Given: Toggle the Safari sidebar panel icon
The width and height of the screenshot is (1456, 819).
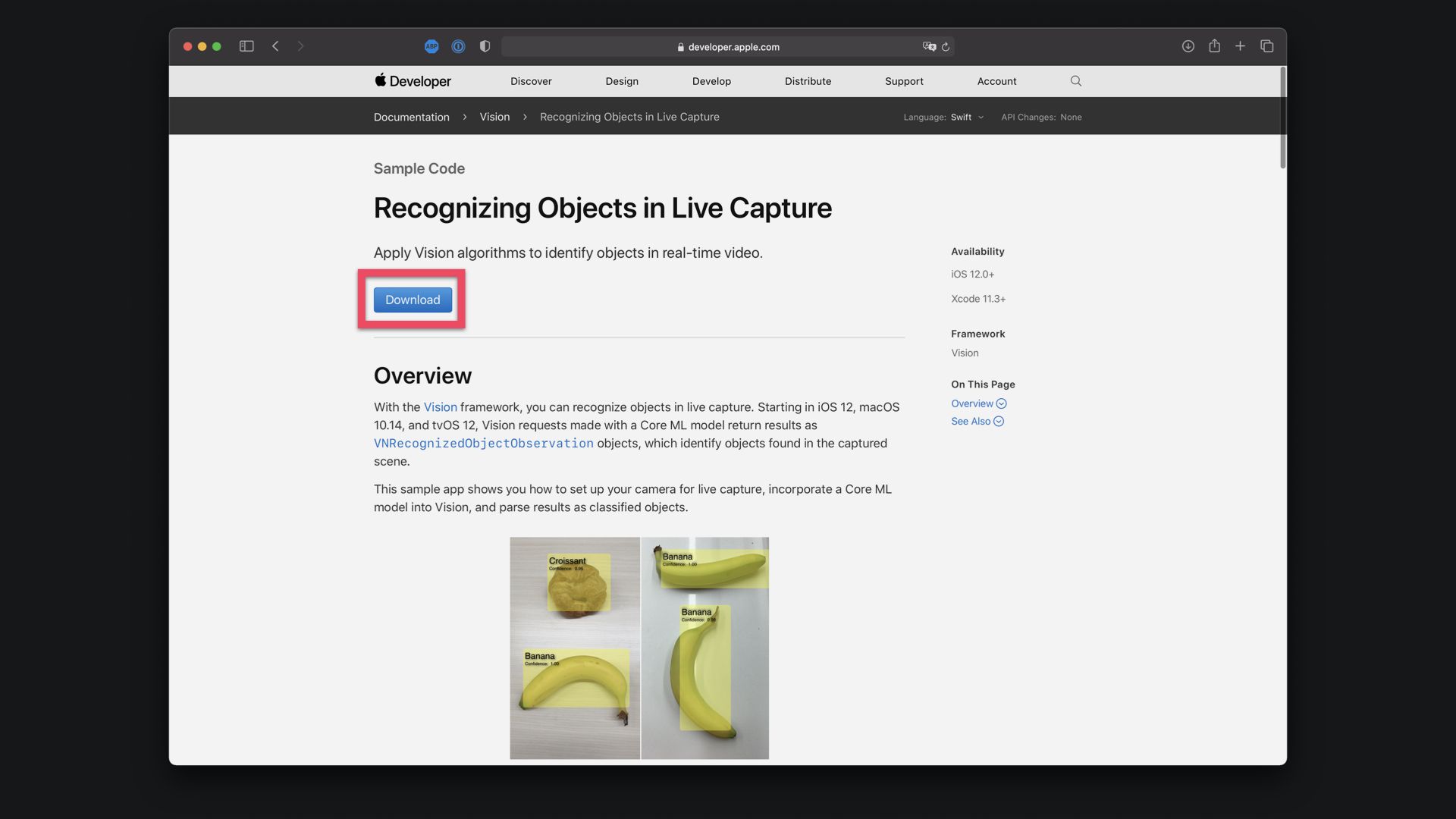Looking at the screenshot, I should pos(246,46).
